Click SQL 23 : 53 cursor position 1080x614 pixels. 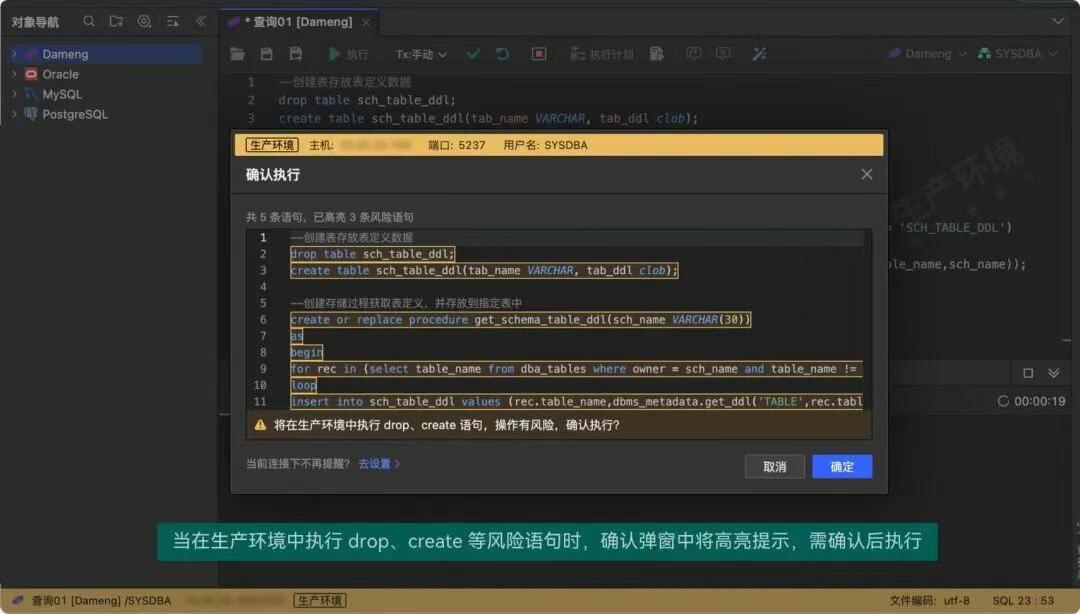[1023, 600]
